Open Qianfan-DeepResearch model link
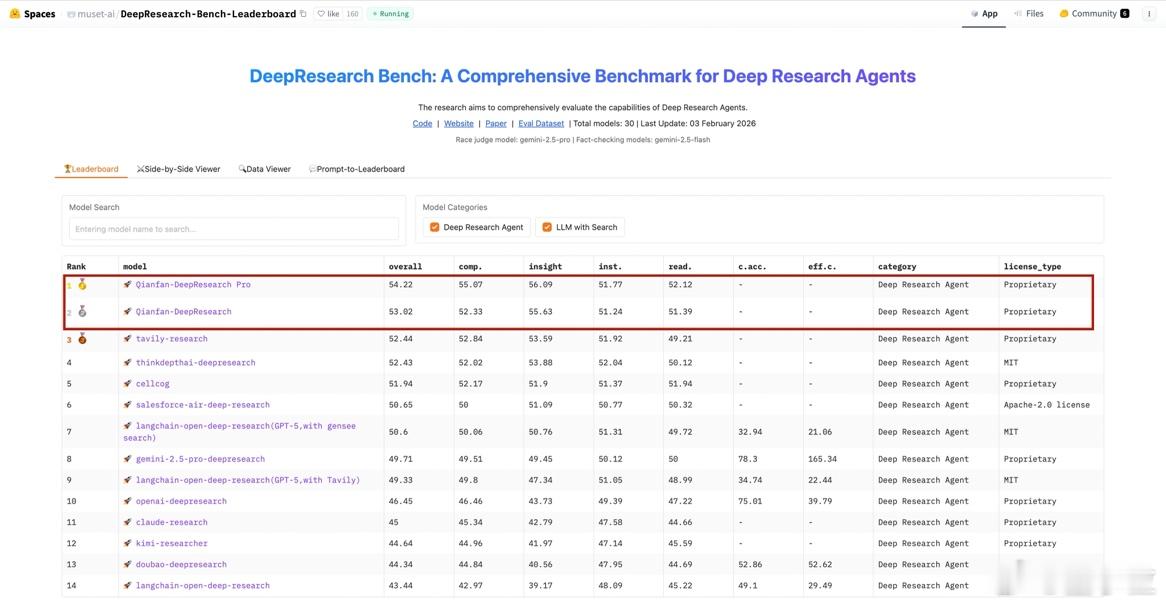1166x607 pixels. (183, 312)
